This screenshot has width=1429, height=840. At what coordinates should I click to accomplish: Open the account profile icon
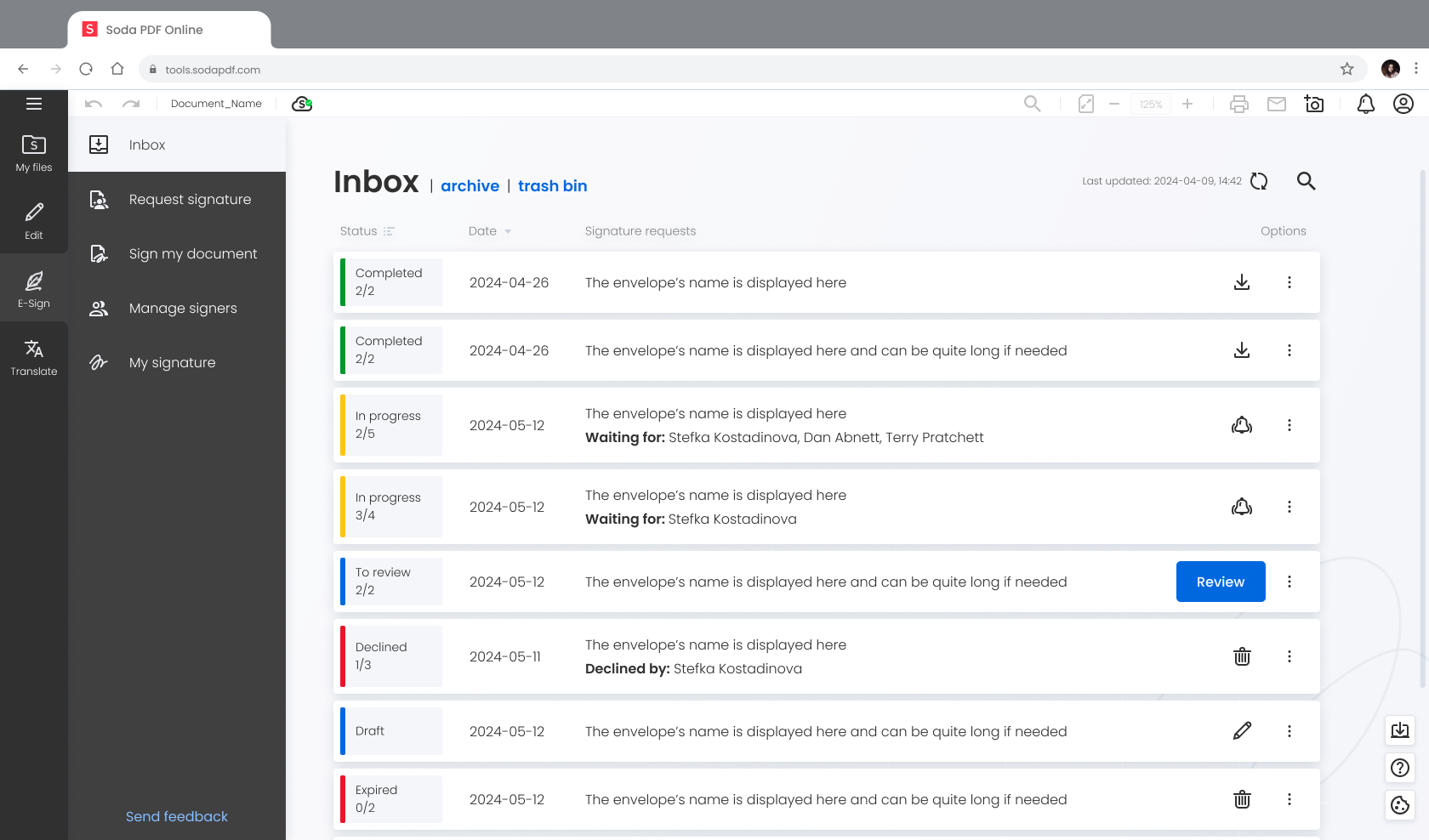(1403, 104)
